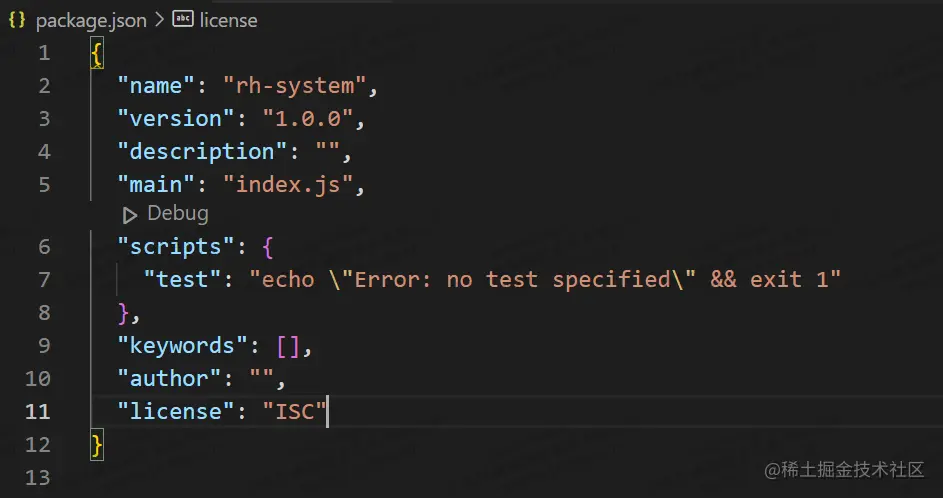Click the closing curly brace on line 12

point(97,444)
